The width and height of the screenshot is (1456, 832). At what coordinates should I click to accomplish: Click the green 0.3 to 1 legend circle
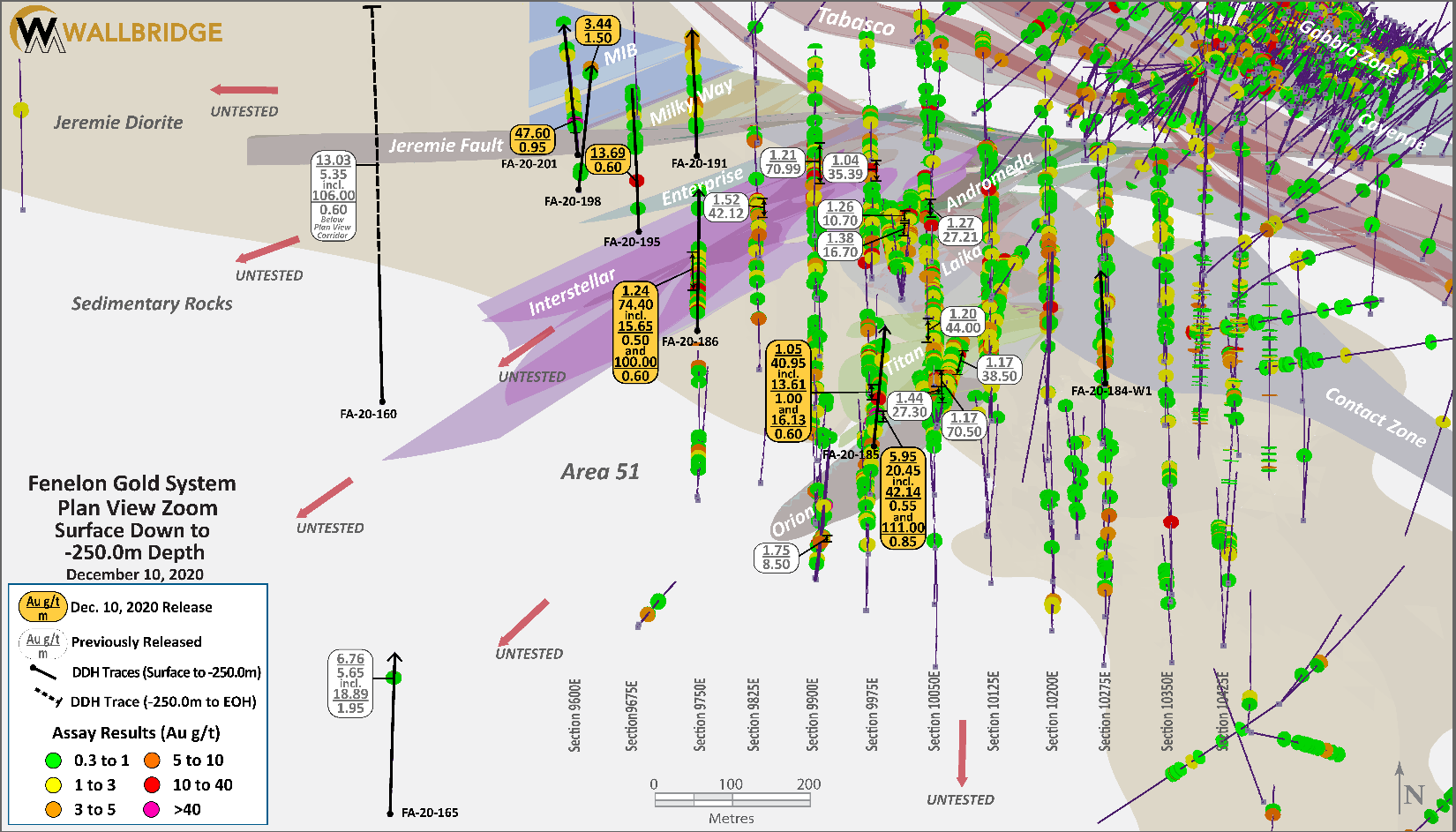coord(54,761)
